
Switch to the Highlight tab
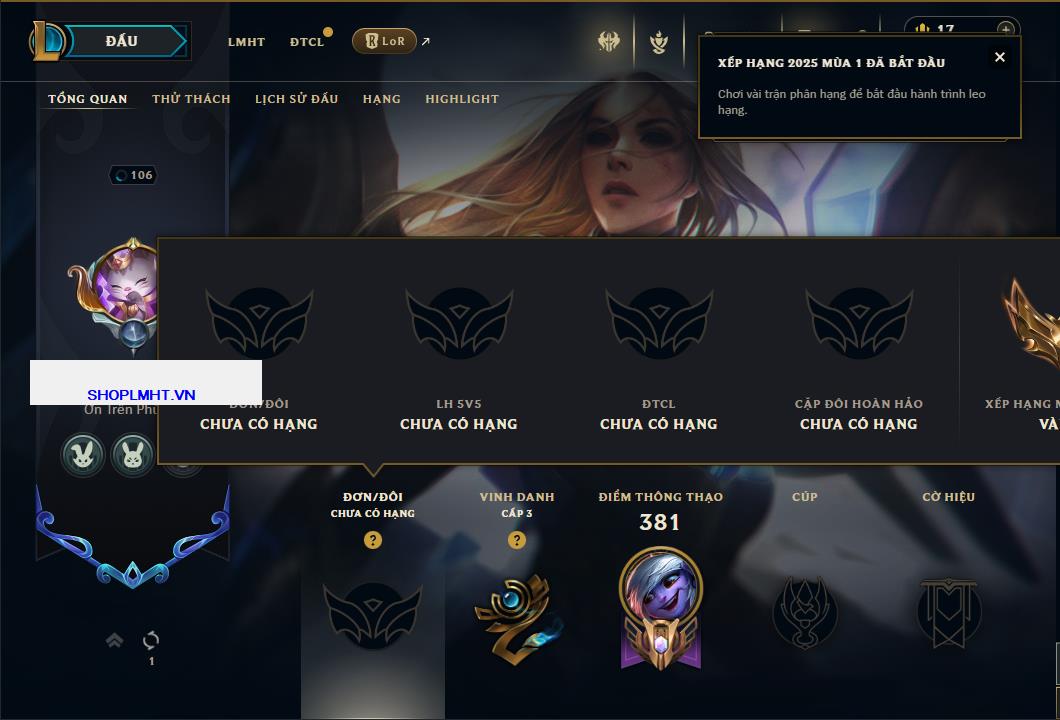point(462,99)
